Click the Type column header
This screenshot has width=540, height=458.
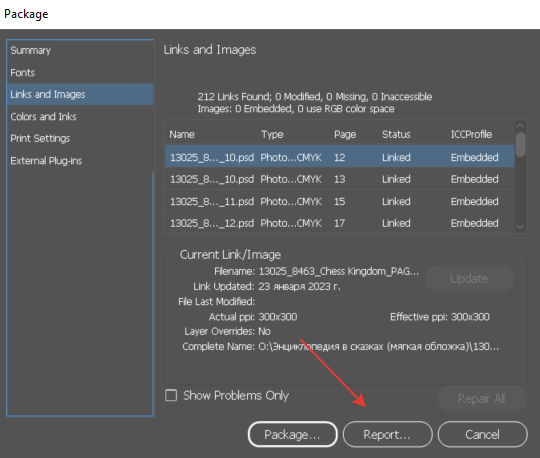[272, 134]
